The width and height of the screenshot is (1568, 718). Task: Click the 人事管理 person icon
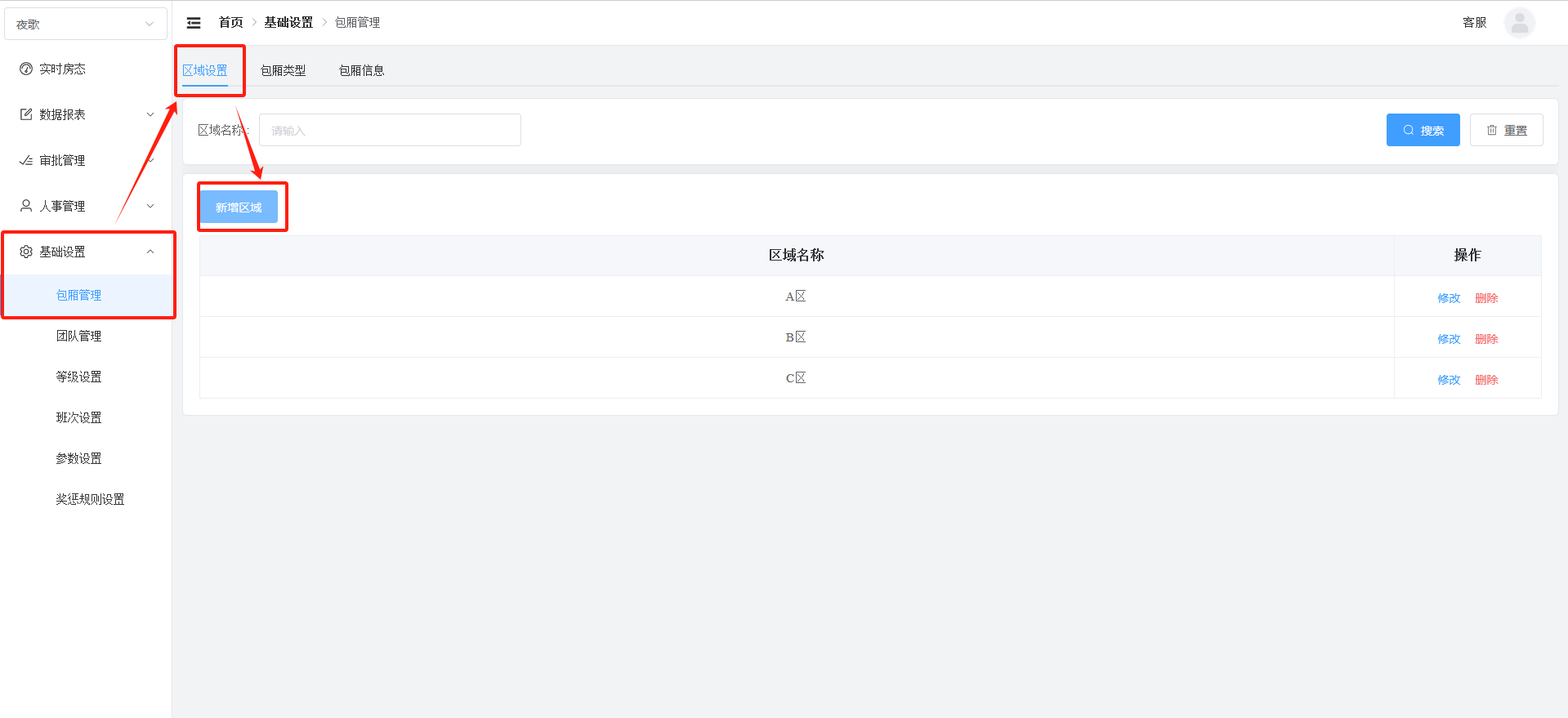click(26, 206)
